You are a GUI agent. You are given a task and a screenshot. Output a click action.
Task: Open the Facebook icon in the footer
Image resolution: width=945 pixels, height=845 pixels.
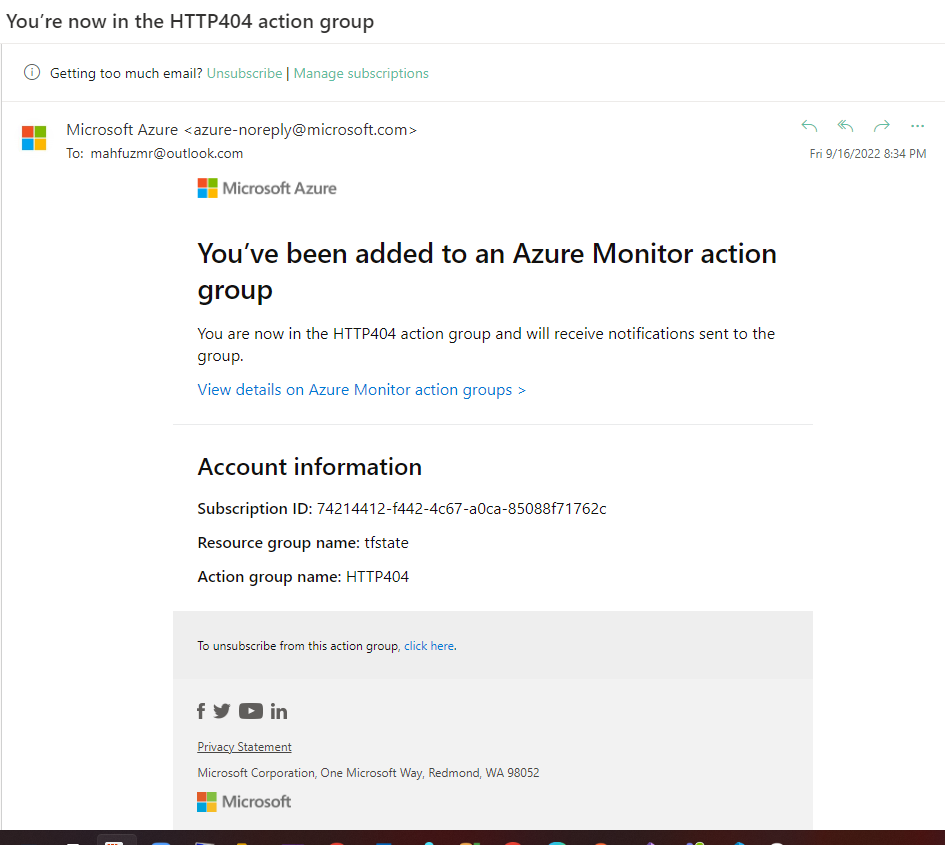201,711
